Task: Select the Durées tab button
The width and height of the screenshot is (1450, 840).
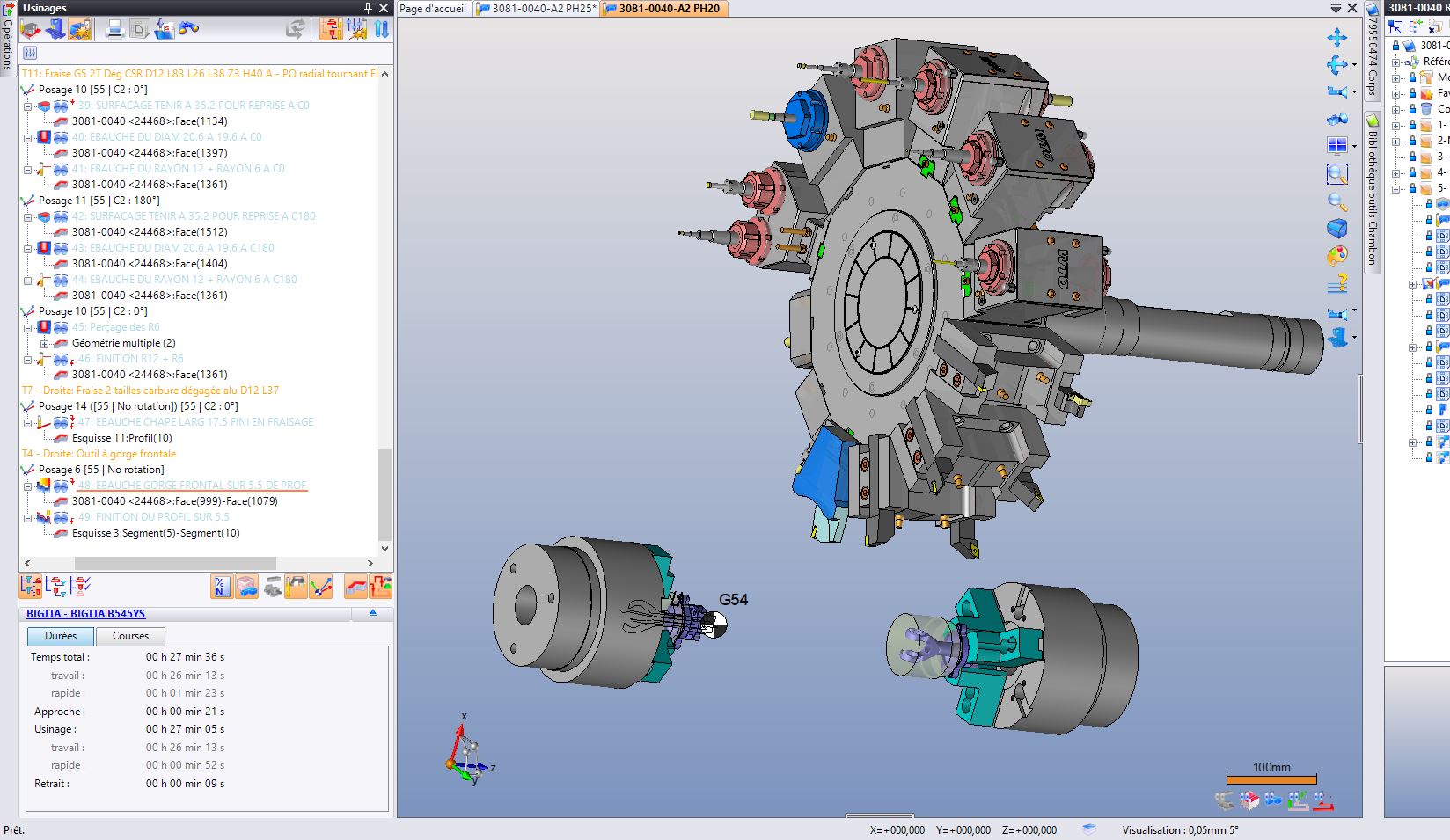Action: [x=61, y=636]
